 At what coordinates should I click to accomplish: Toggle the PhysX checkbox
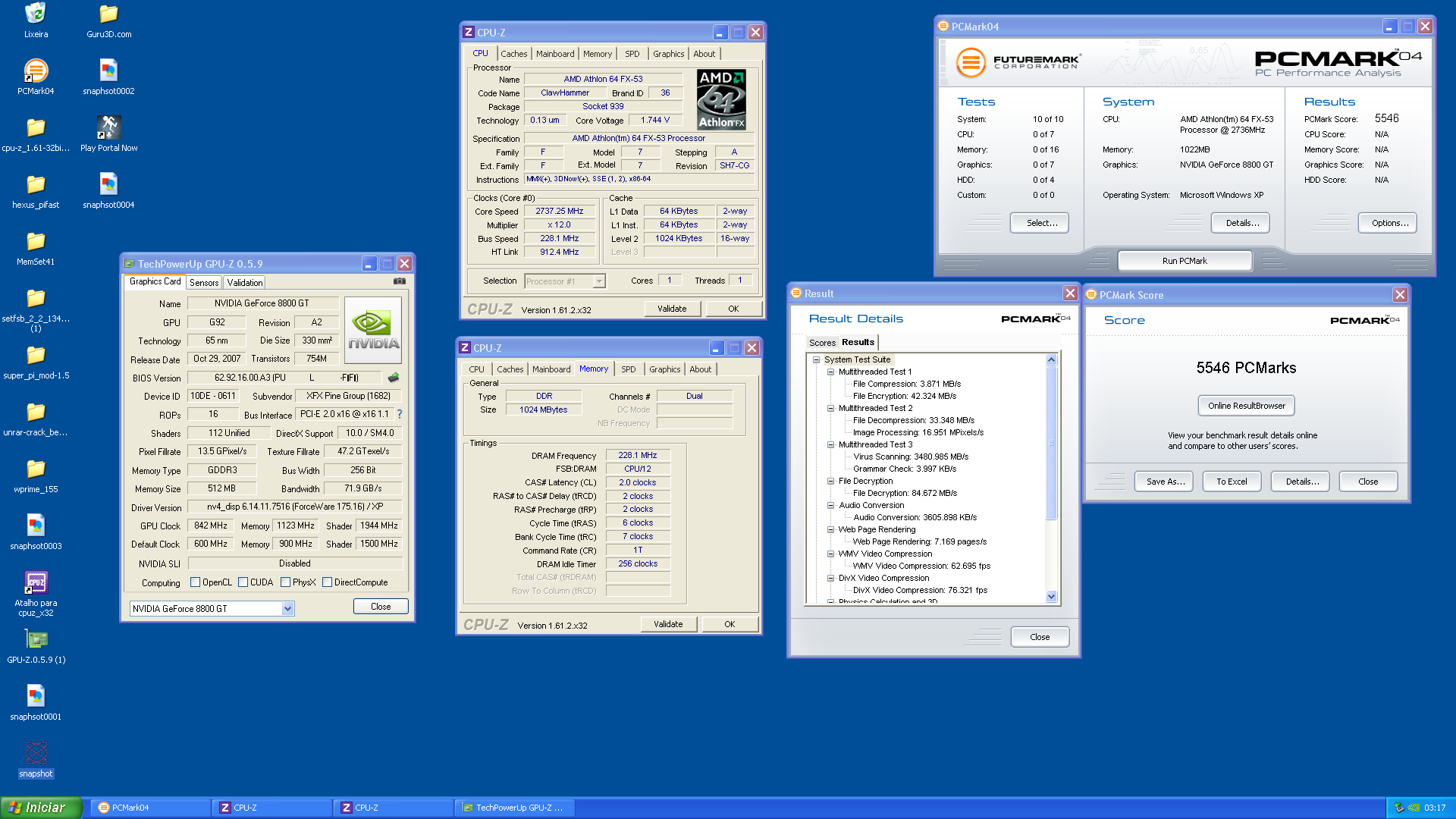[x=285, y=582]
